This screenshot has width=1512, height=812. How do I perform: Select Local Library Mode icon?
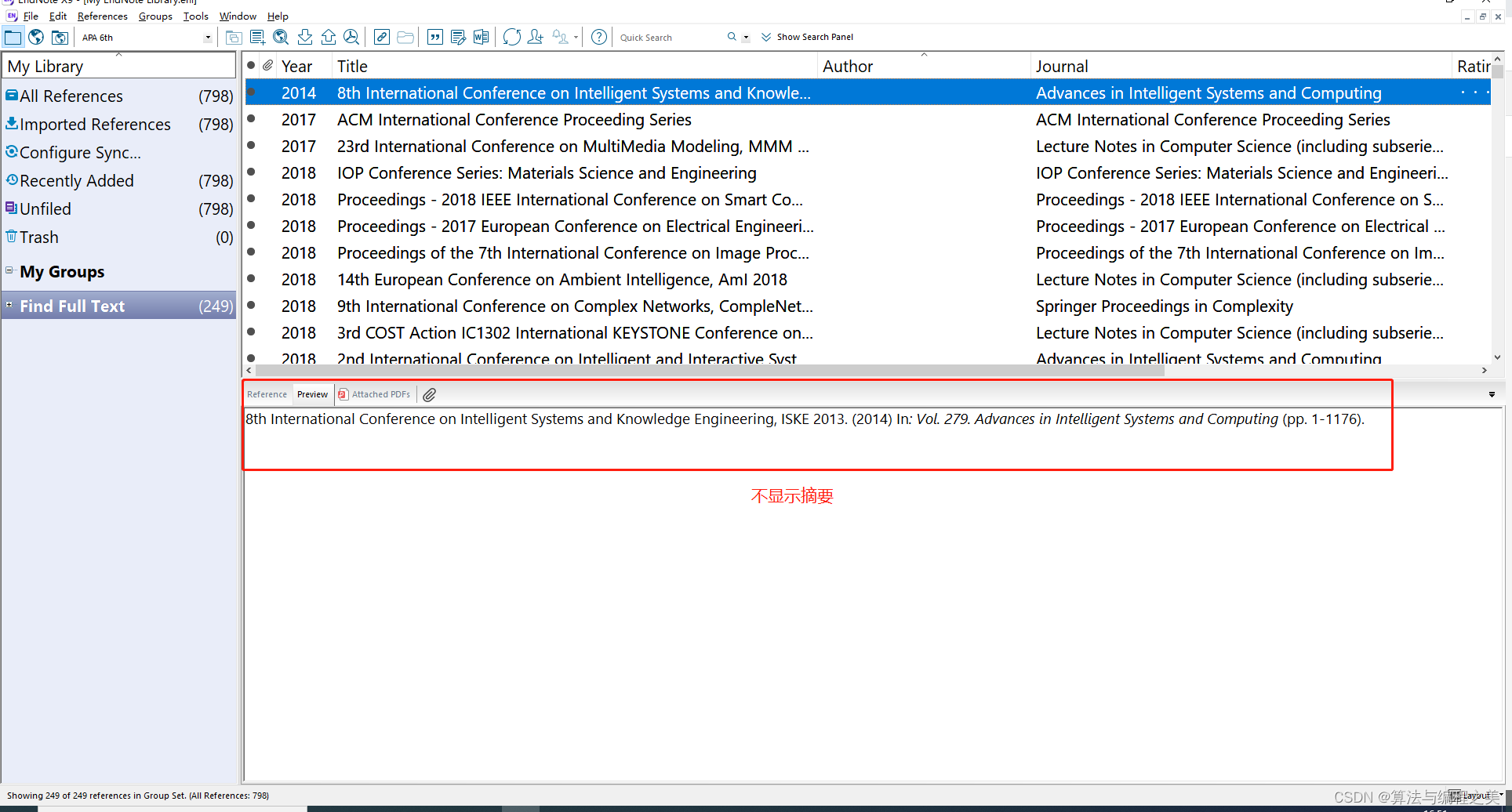point(13,37)
